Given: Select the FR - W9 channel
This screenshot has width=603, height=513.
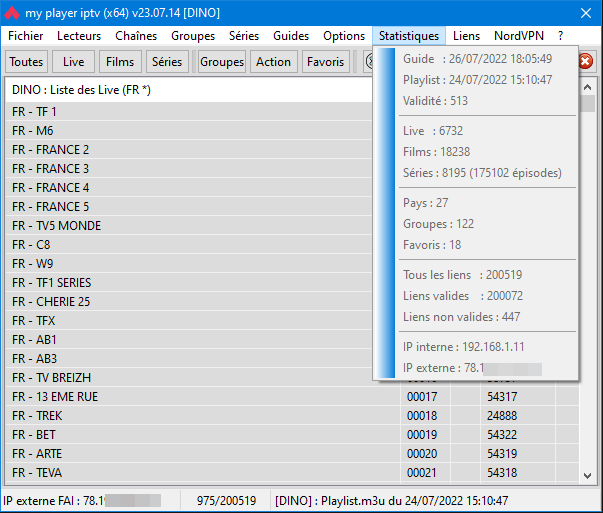Looking at the screenshot, I should coord(188,263).
